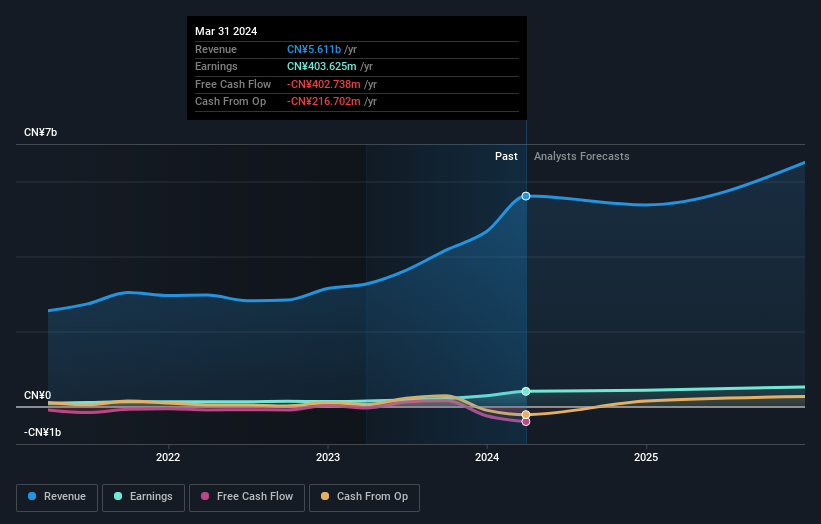The image size is (821, 524).
Task: Click the 'Past' label on the chart
Action: 506,156
